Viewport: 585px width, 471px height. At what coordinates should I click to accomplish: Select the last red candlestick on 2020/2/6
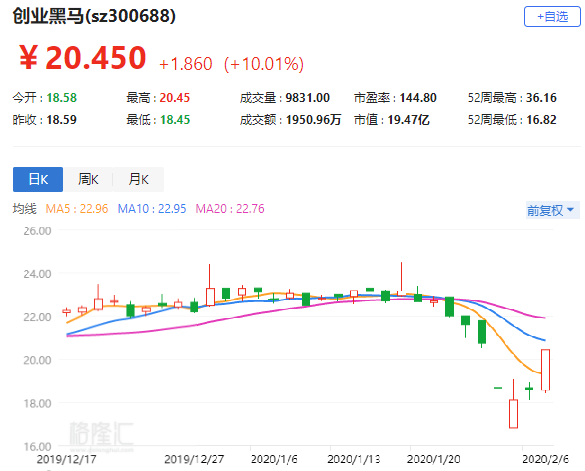545,369
